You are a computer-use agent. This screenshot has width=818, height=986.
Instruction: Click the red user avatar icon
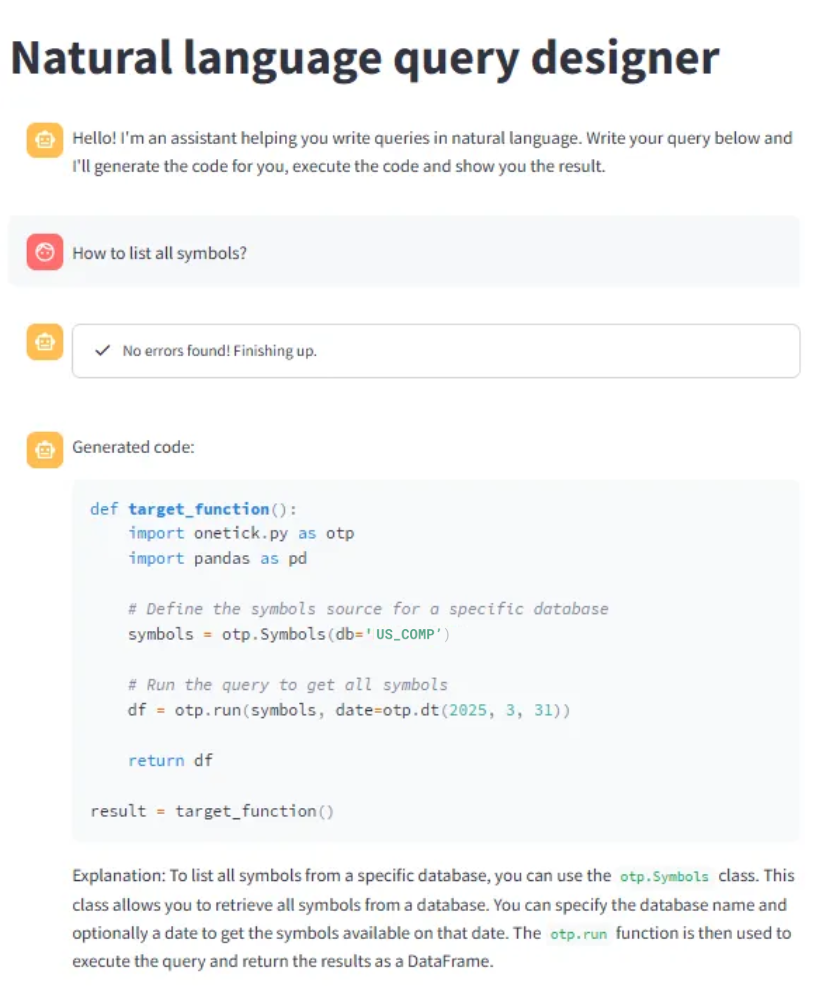(45, 252)
